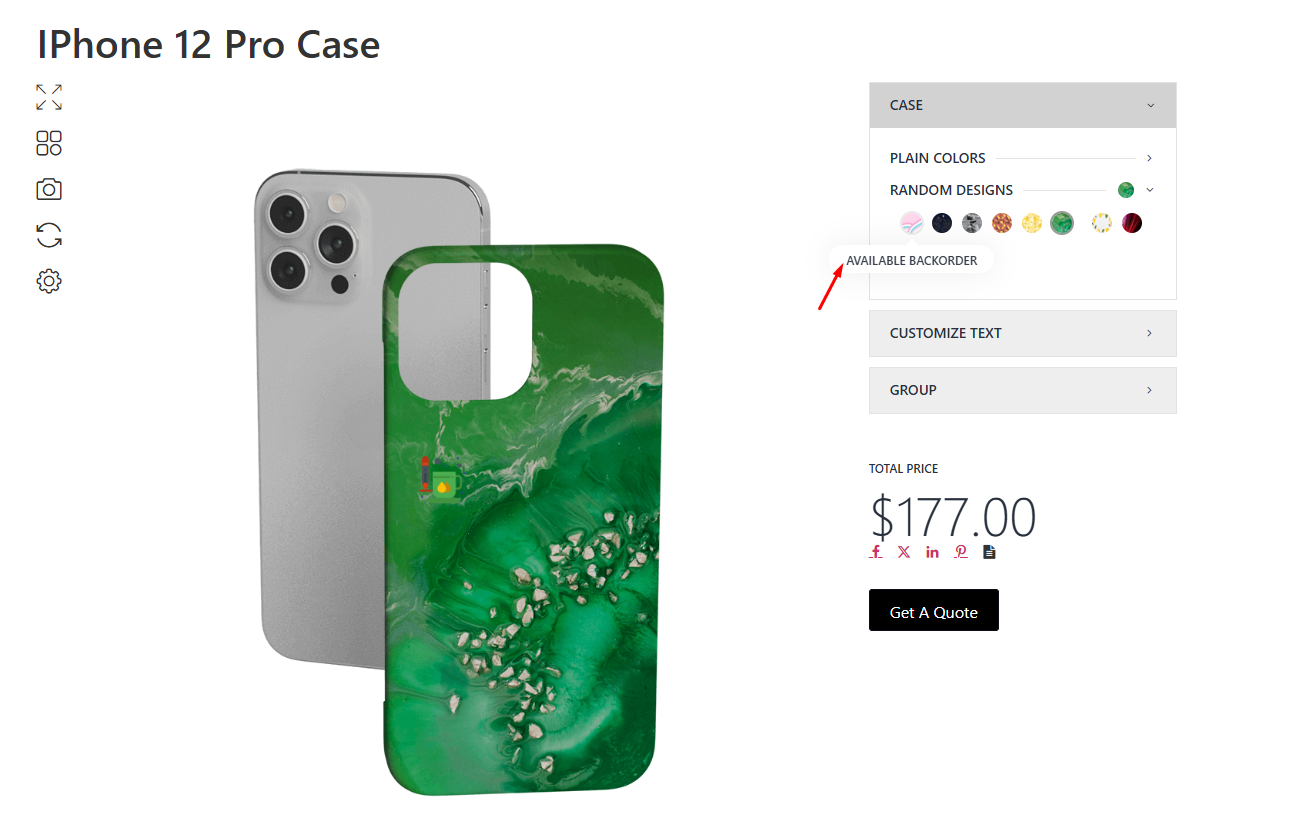Pick the dark red streaked design swatch

coord(1132,223)
